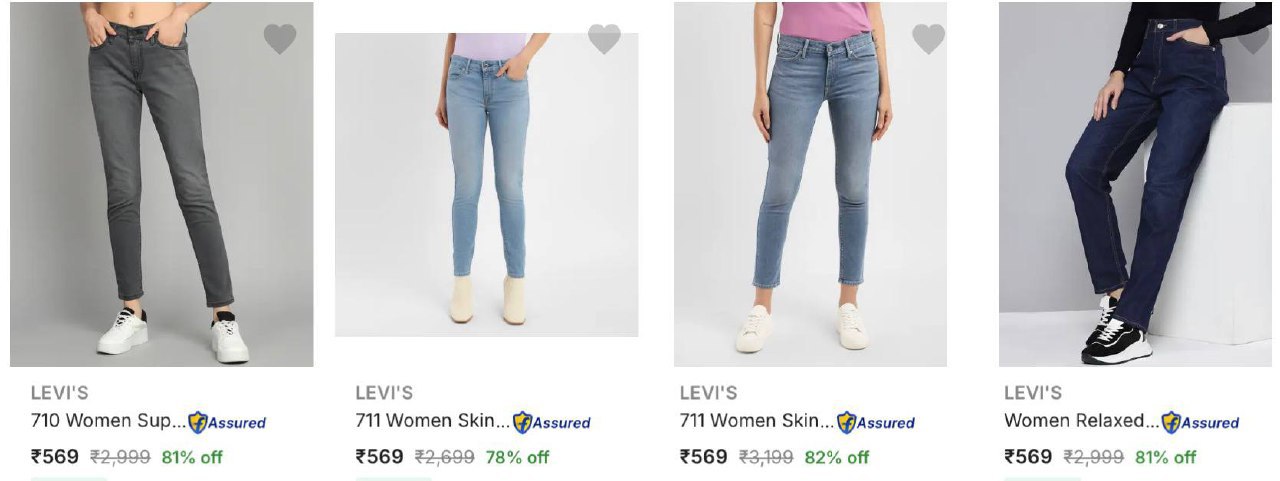Click the 82% off discount label

836,457
